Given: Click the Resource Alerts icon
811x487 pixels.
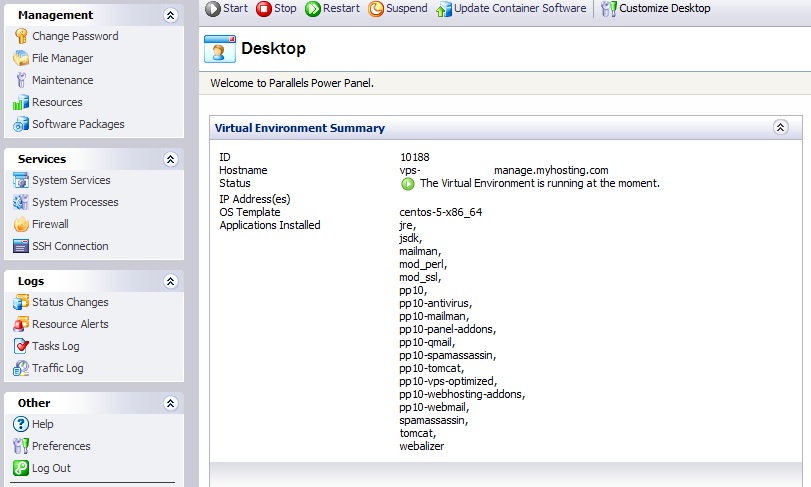Looking at the screenshot, I should click(21, 324).
